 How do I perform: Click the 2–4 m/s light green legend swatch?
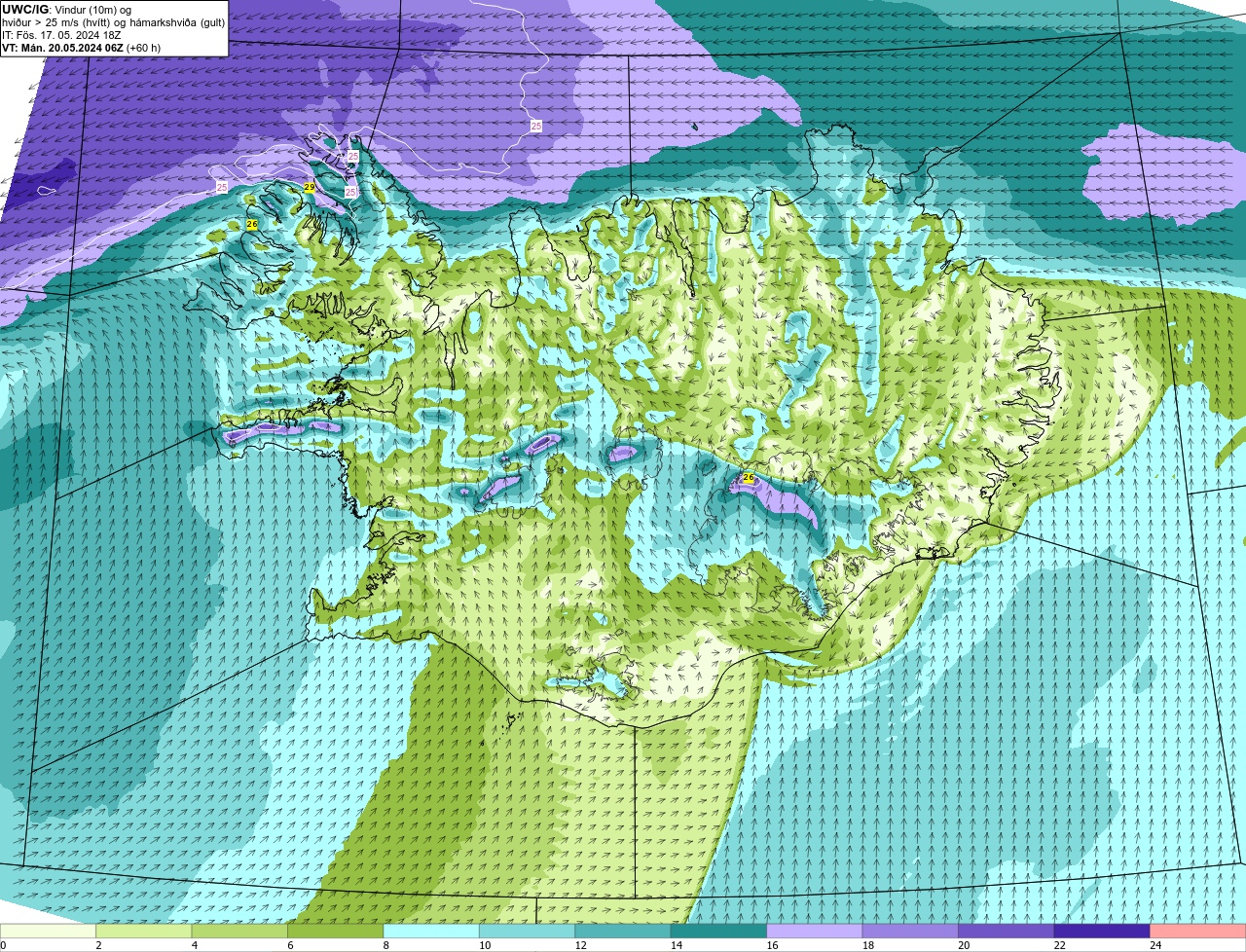pyautogui.click(x=144, y=931)
